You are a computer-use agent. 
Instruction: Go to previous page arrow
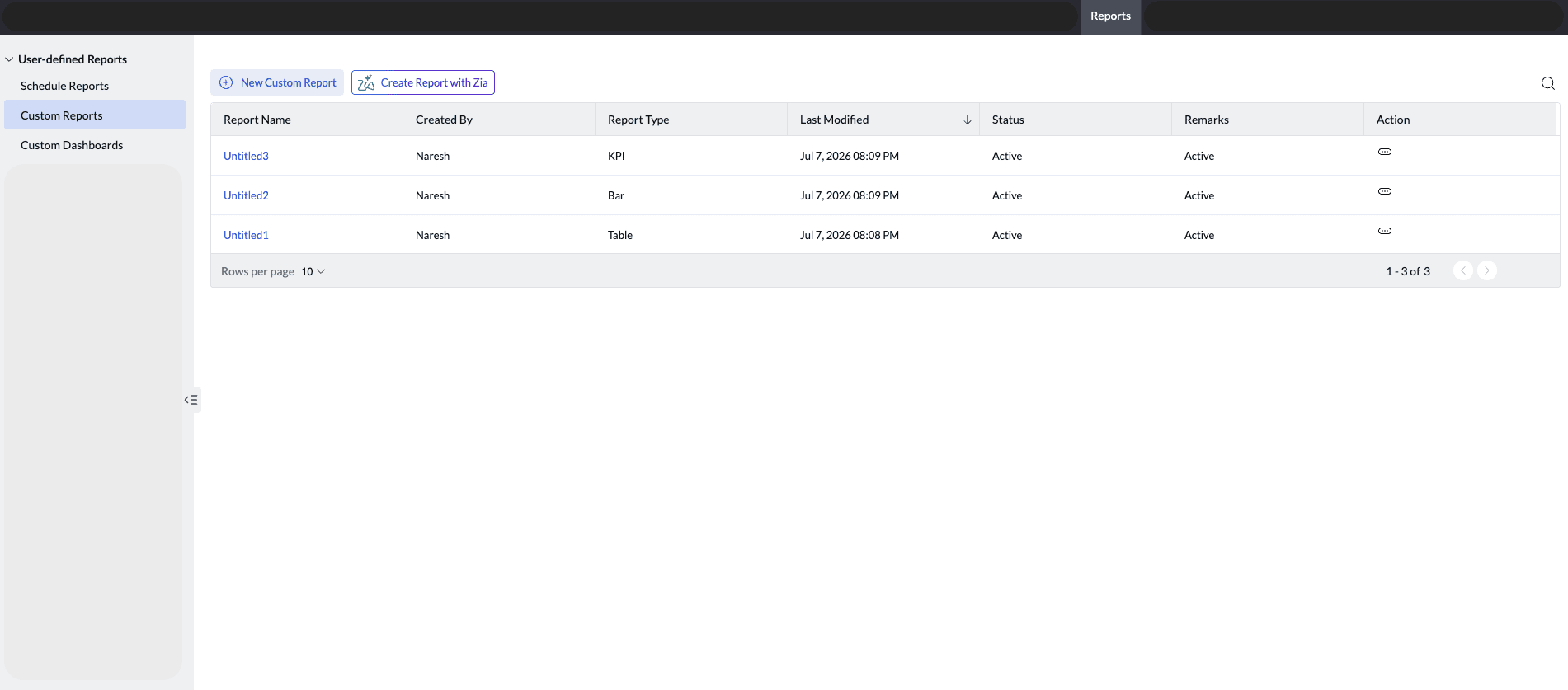1462,270
